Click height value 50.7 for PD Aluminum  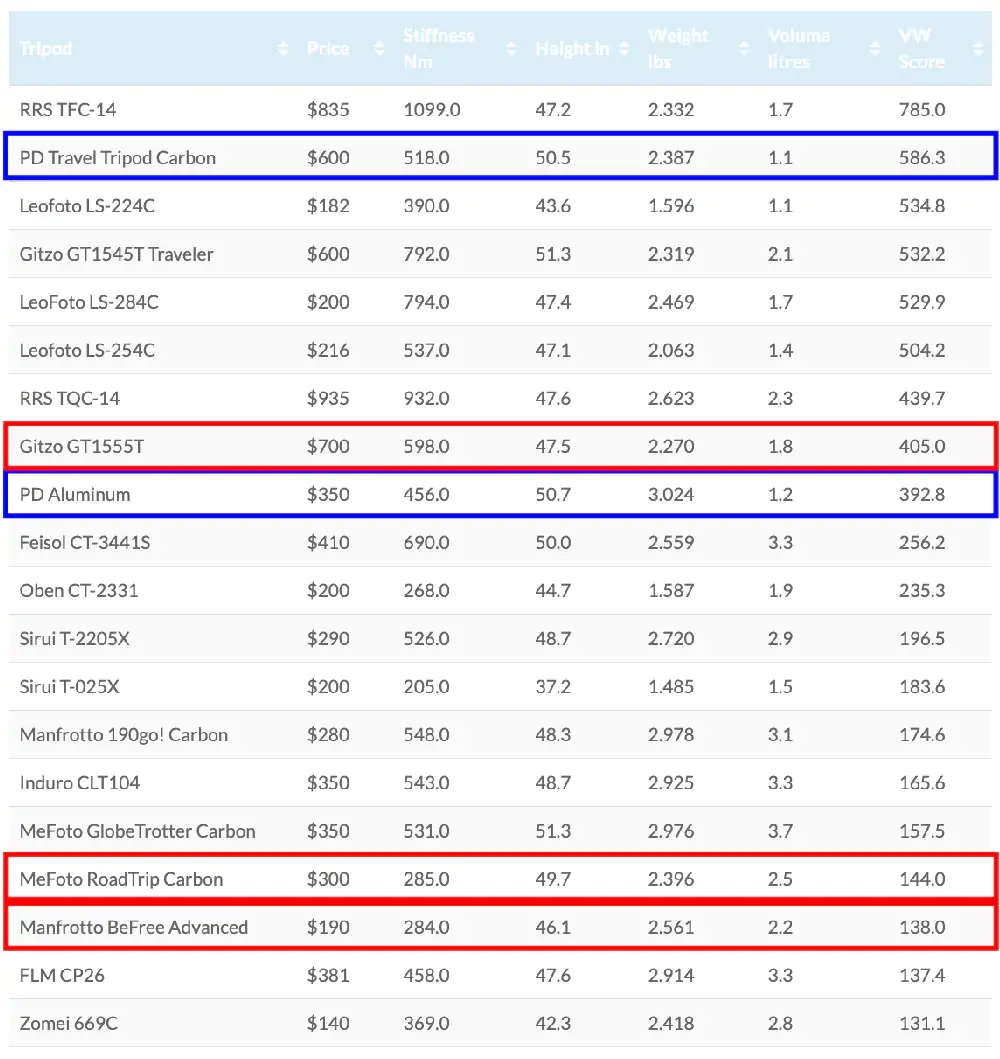tap(553, 494)
